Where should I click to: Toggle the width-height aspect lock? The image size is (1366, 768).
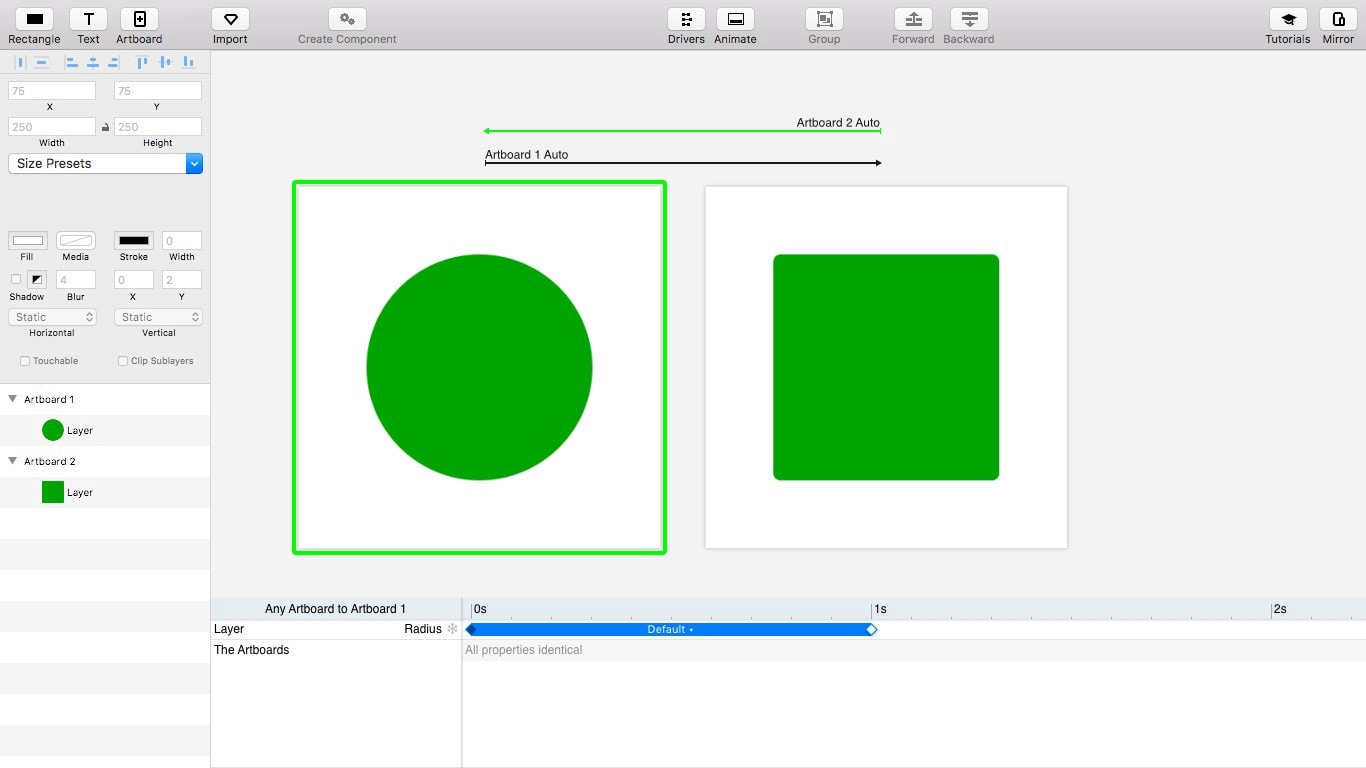click(x=105, y=127)
